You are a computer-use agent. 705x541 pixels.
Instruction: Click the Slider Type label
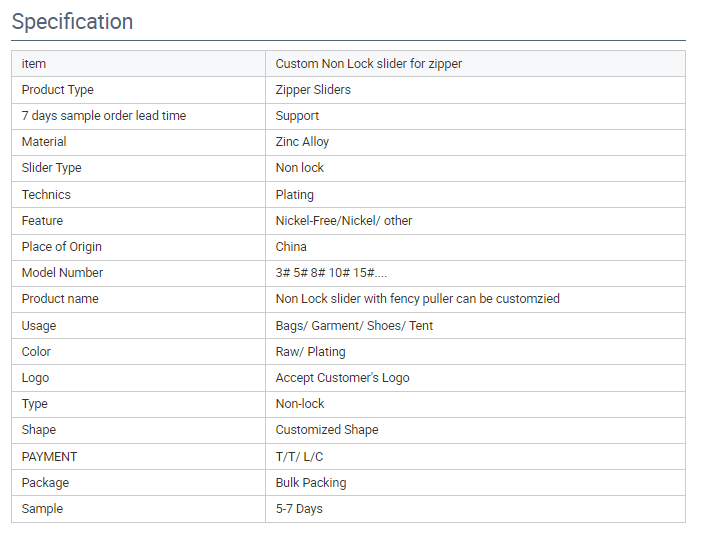pos(51,168)
